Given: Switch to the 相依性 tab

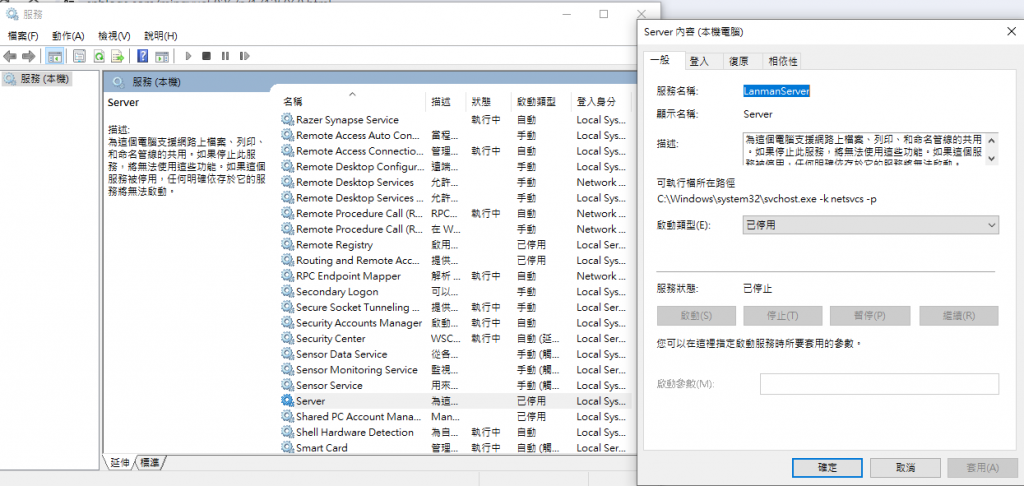Looking at the screenshot, I should coord(782,61).
